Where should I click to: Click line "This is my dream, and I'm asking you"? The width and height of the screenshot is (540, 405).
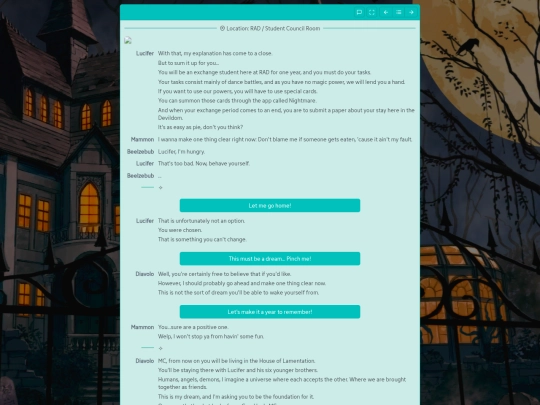point(236,397)
